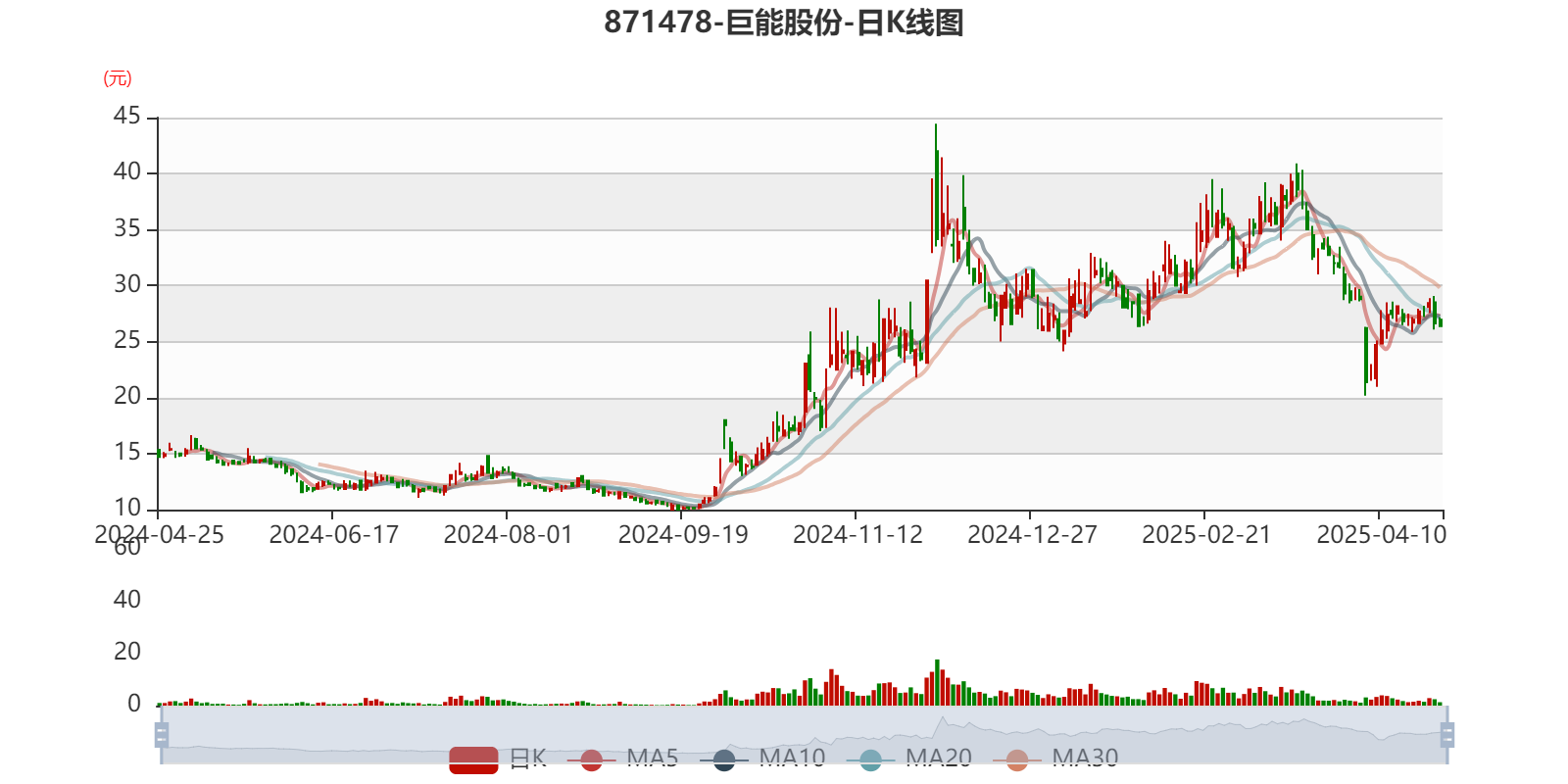Toggle the series using the 日K legend text

coord(527,758)
